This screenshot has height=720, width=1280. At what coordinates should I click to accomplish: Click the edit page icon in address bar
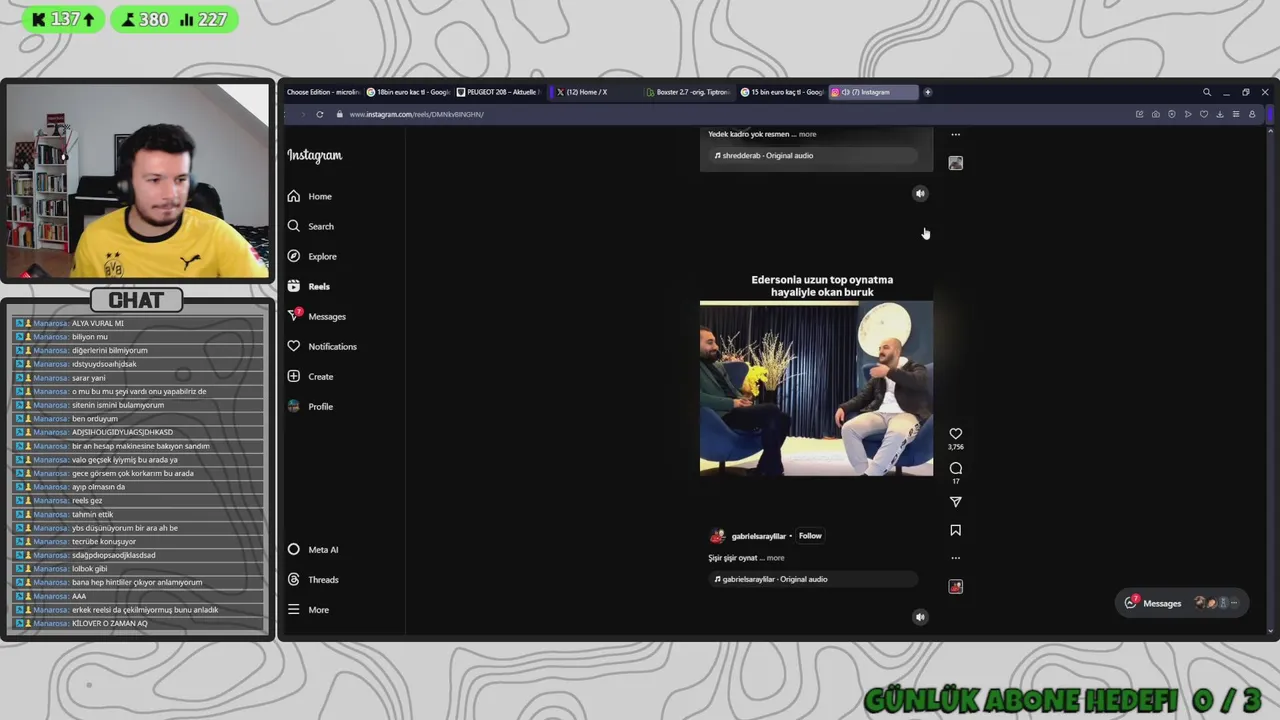[1139, 114]
